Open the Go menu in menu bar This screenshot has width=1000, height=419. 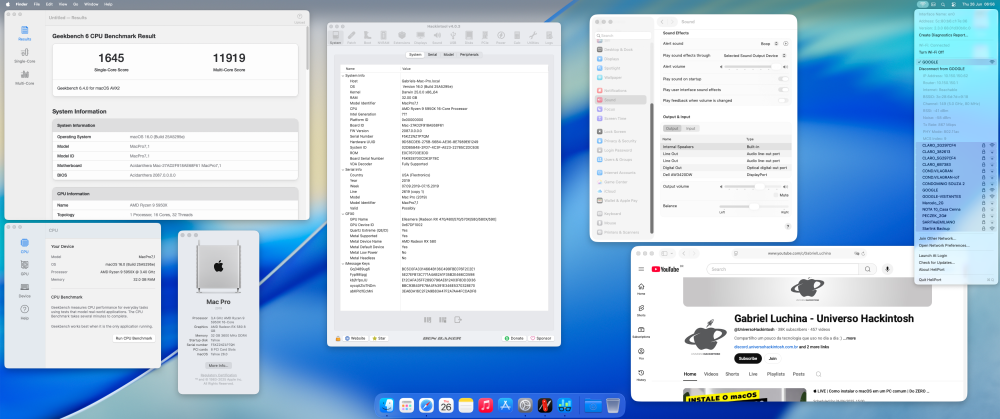point(76,4)
